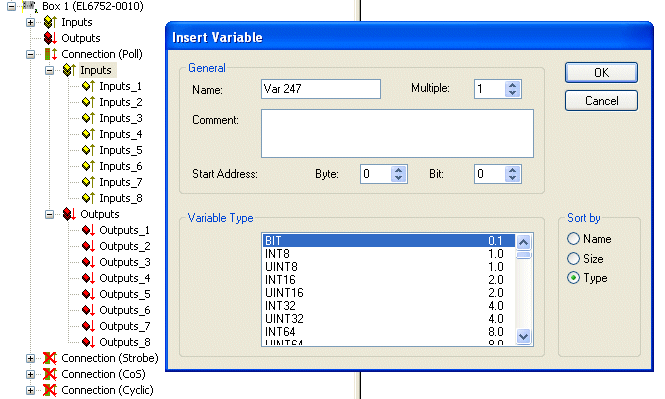
Task: Click the Inputs_6 variable icon
Action: 88,166
